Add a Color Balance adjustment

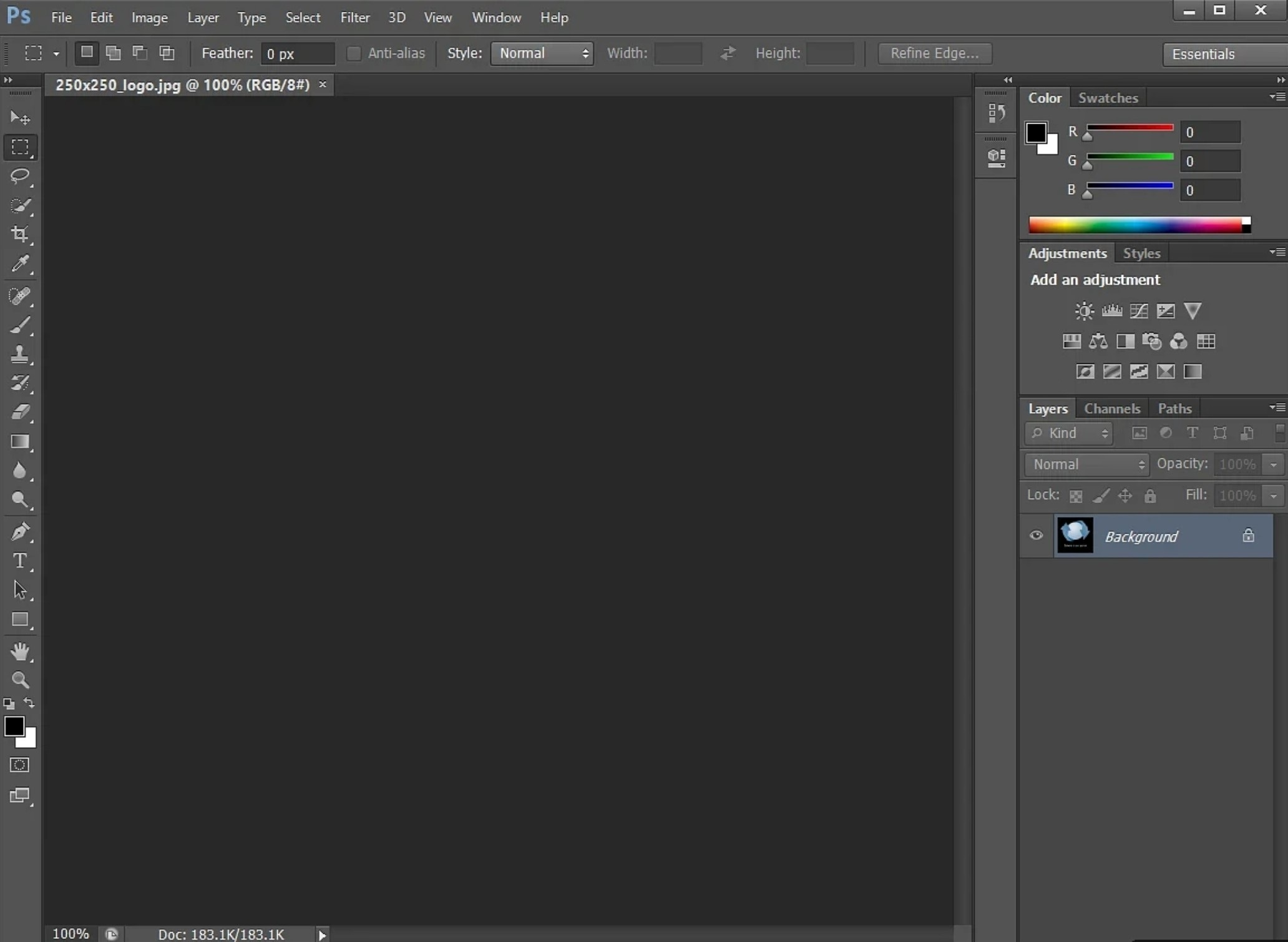click(1098, 341)
